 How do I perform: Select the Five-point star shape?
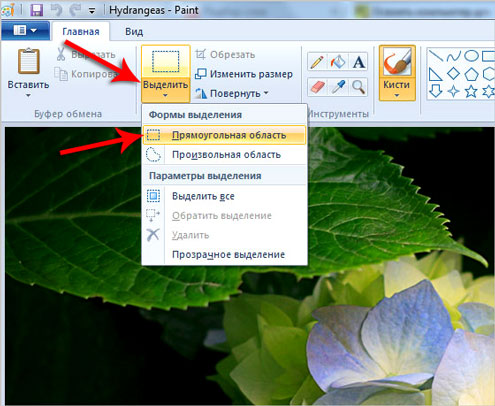point(471,91)
